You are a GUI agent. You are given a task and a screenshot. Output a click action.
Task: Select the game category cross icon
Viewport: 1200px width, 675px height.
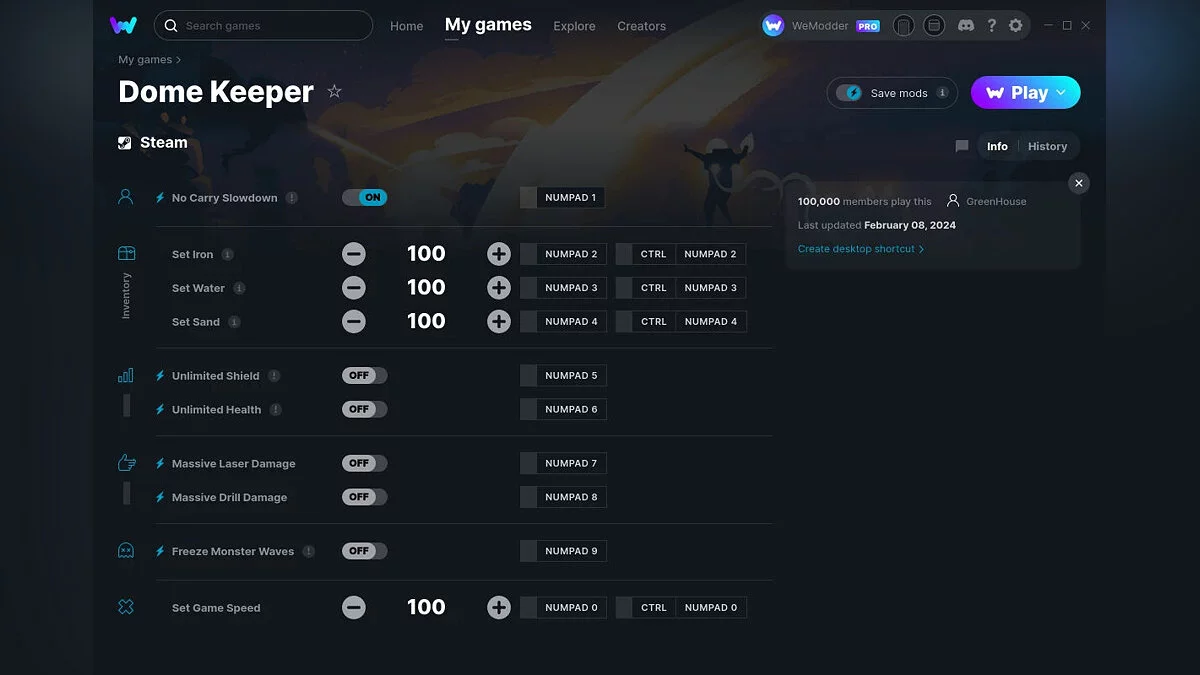point(126,607)
